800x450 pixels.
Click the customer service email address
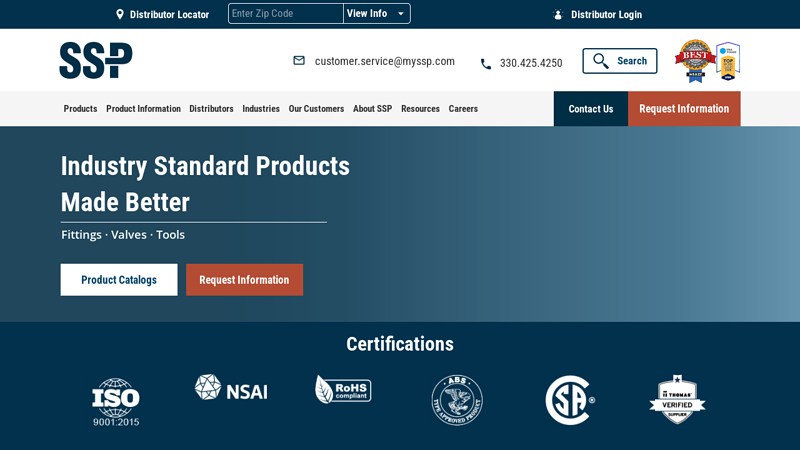click(384, 61)
